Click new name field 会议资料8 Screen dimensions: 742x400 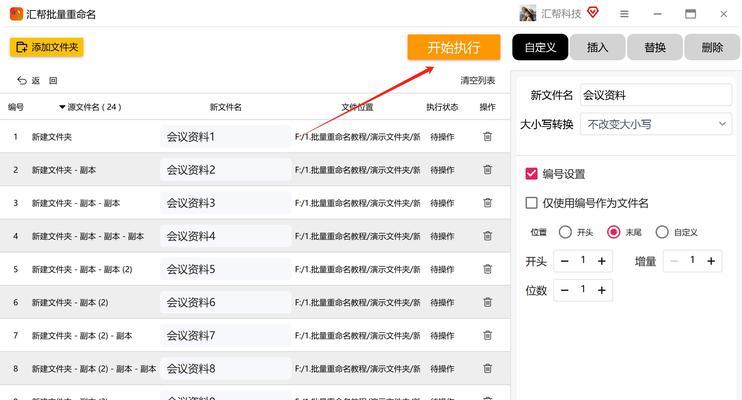tap(226, 369)
